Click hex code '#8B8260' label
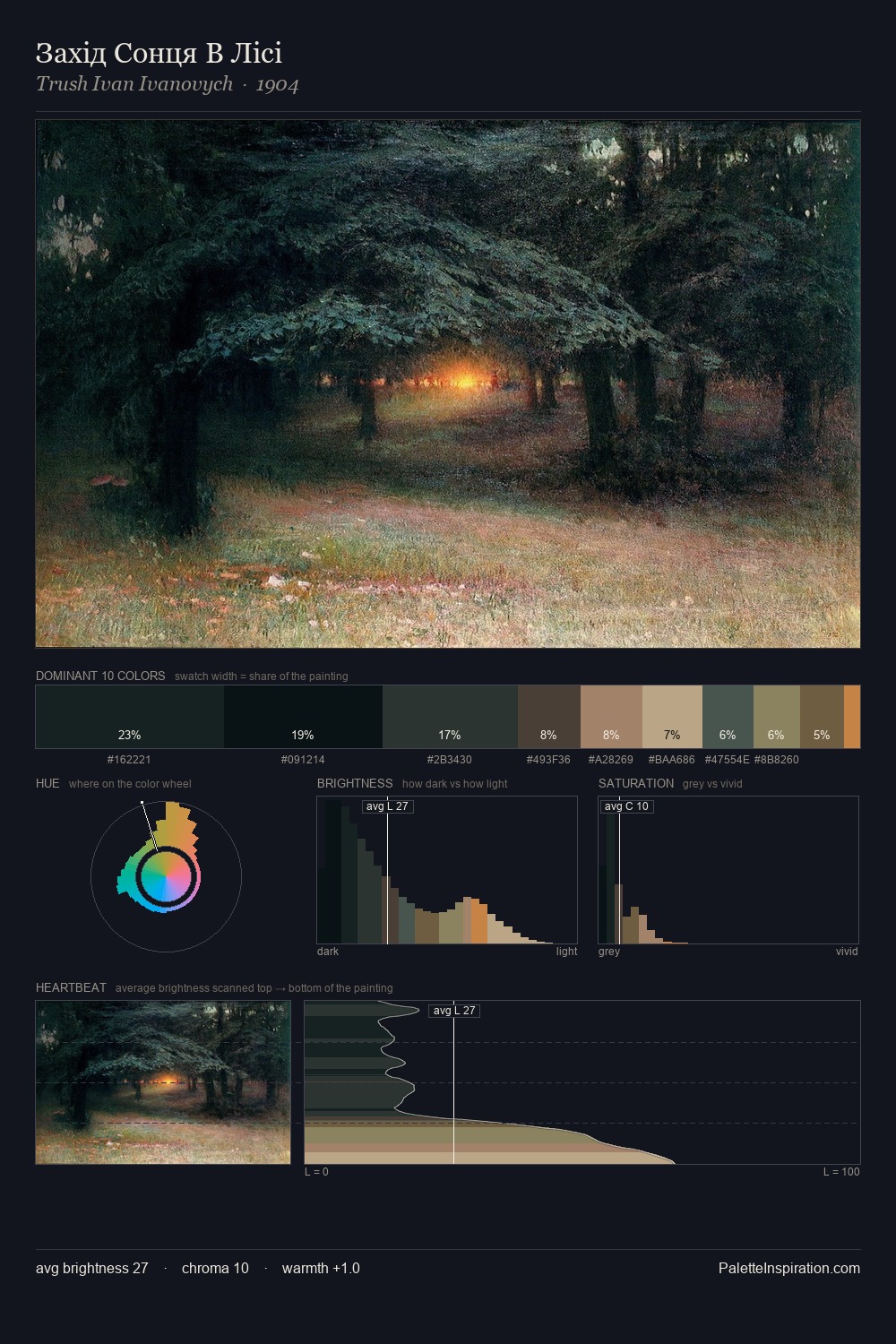The image size is (896, 1344). tap(777, 760)
